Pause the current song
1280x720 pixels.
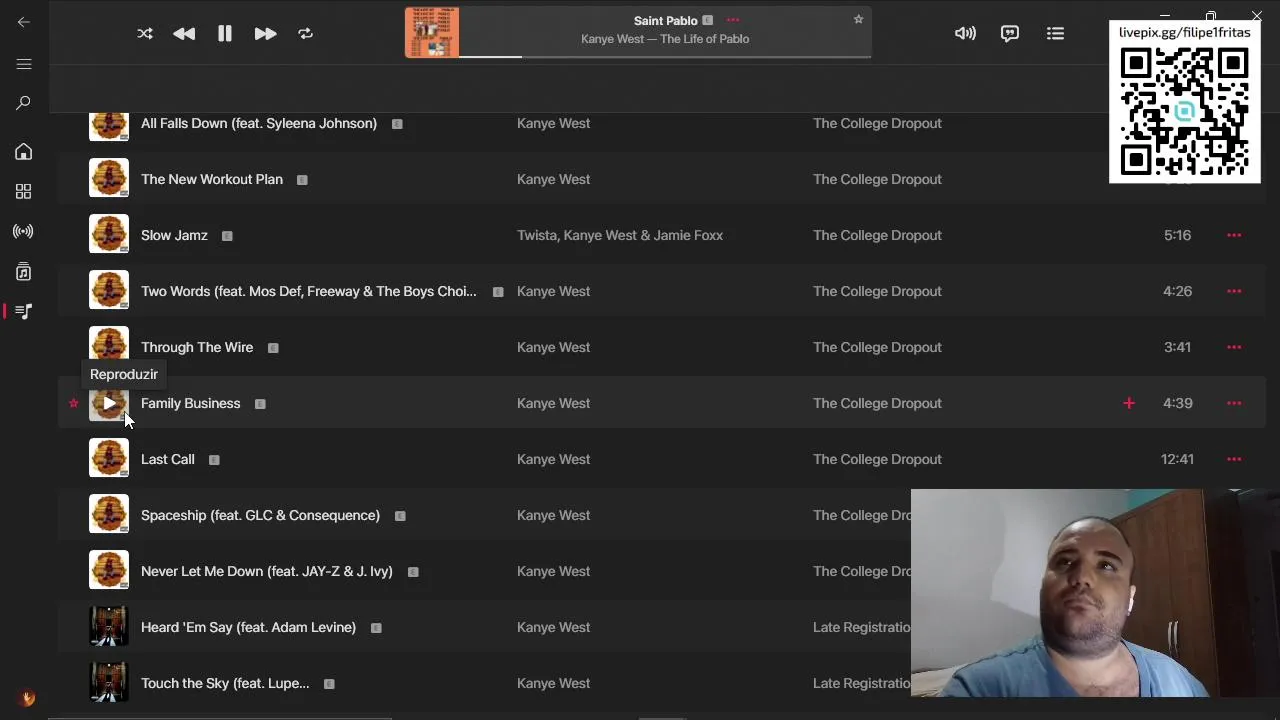[x=225, y=33]
